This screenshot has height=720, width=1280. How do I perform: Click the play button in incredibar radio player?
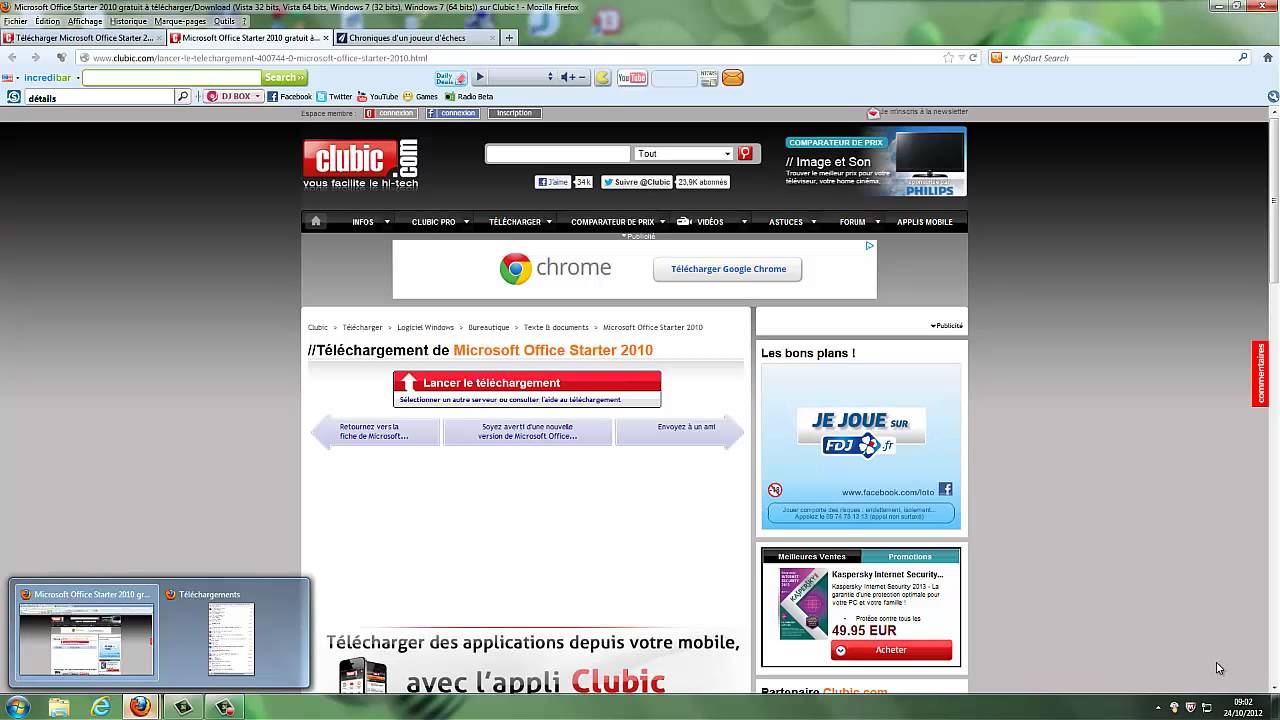(x=480, y=77)
